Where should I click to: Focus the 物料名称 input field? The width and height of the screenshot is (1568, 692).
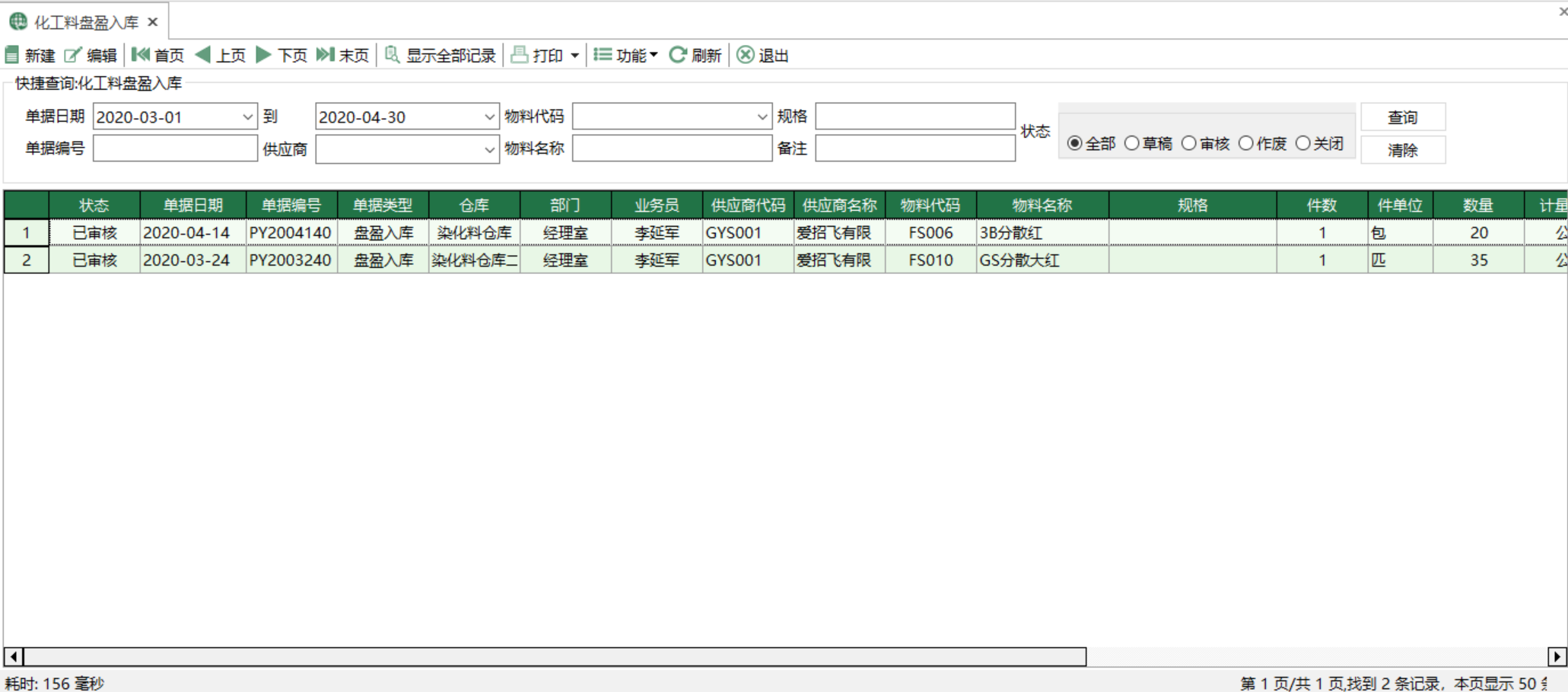[672, 148]
